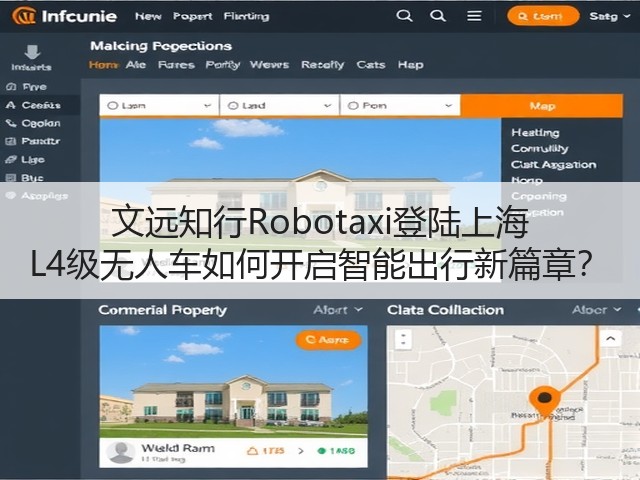Image resolution: width=640 pixels, height=480 pixels.
Task: Click the Clata Collaction heading
Action: pyautogui.click(x=445, y=310)
